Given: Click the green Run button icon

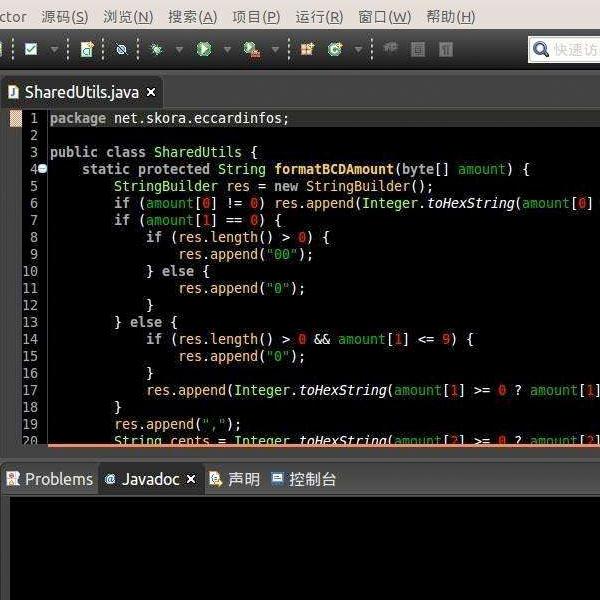Looking at the screenshot, I should [x=204, y=49].
